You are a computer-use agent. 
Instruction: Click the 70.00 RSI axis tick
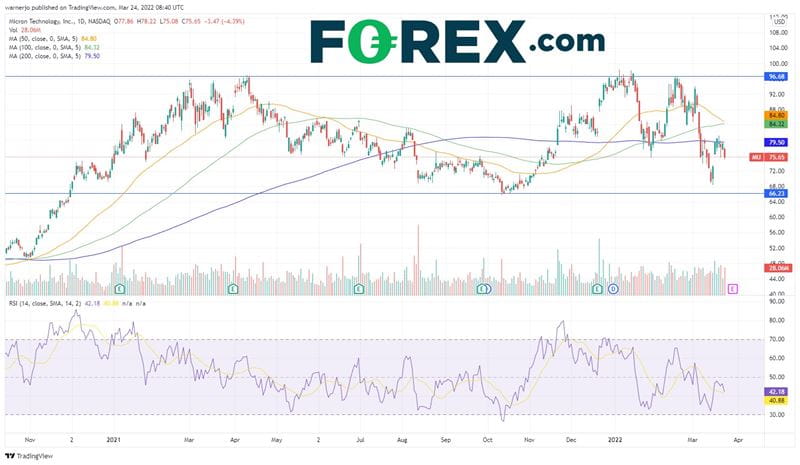pos(778,339)
